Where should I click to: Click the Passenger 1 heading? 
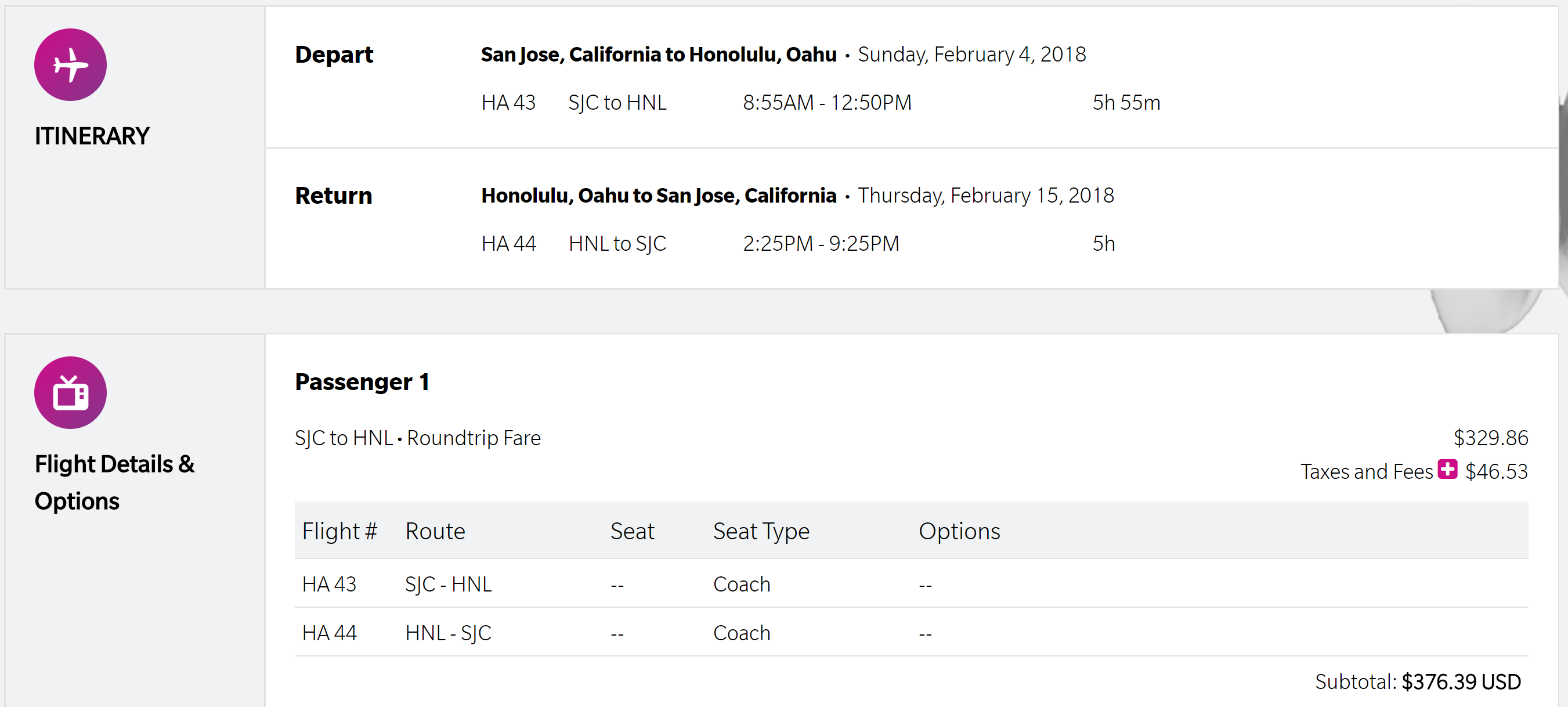point(362,383)
